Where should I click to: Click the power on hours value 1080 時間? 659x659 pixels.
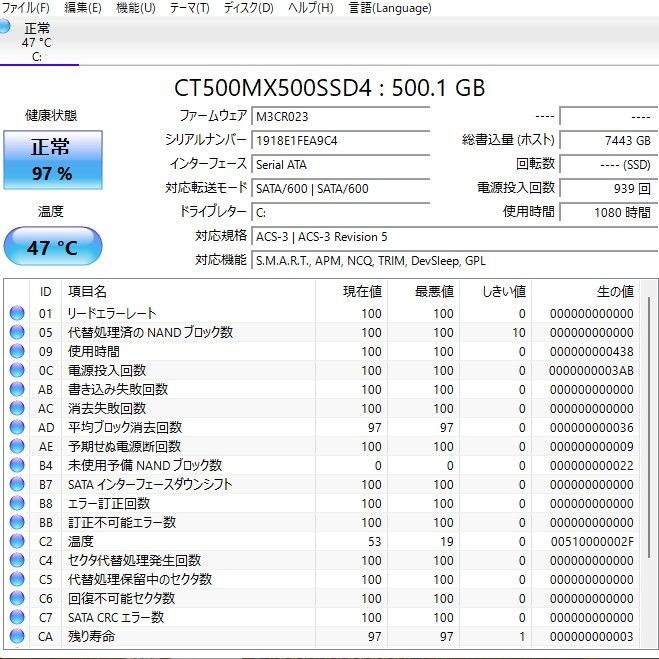[609, 212]
